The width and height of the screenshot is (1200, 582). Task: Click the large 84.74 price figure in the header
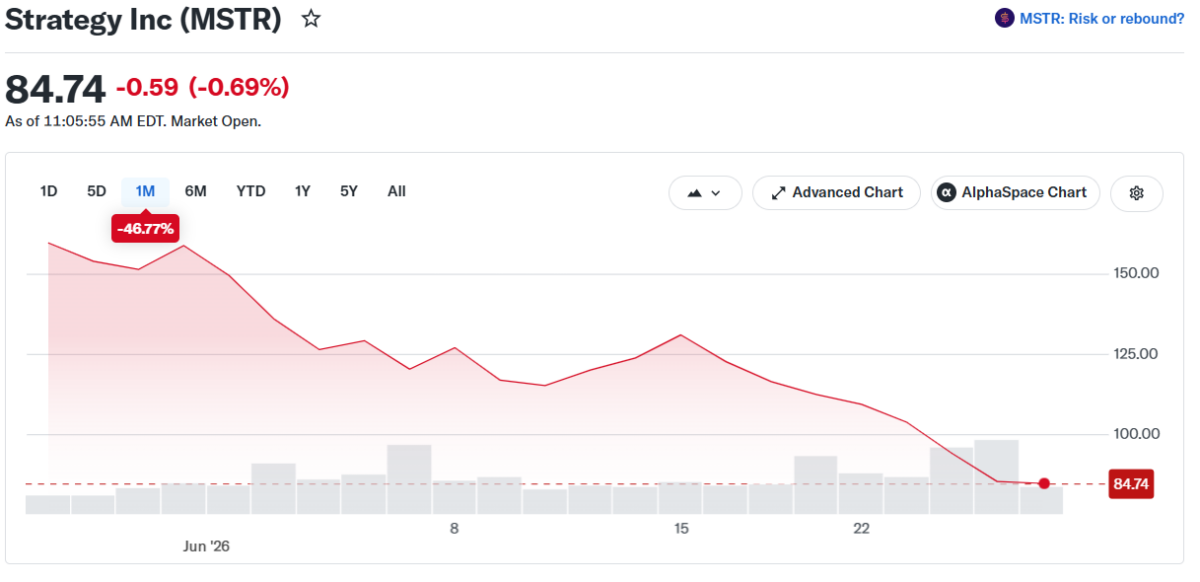click(55, 89)
